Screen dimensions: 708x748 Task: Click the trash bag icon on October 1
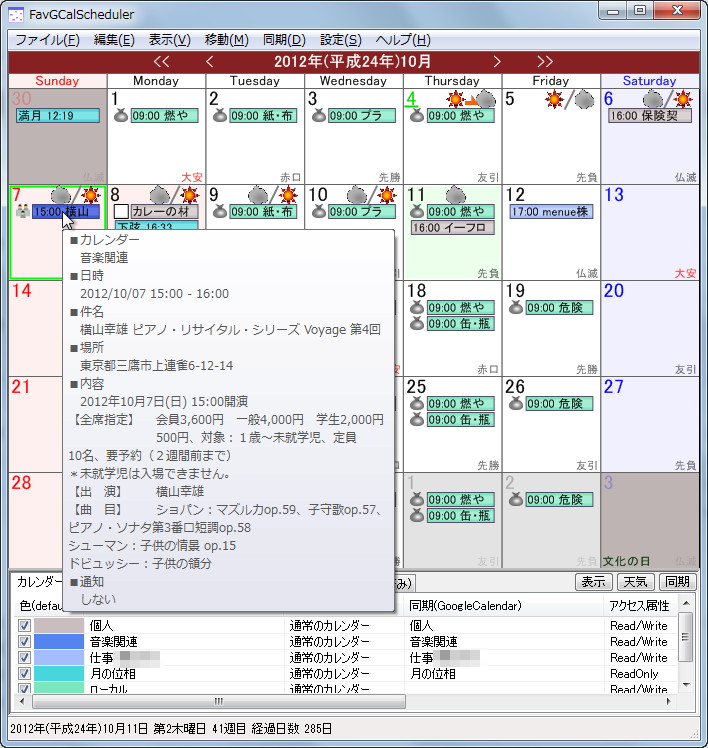121,115
